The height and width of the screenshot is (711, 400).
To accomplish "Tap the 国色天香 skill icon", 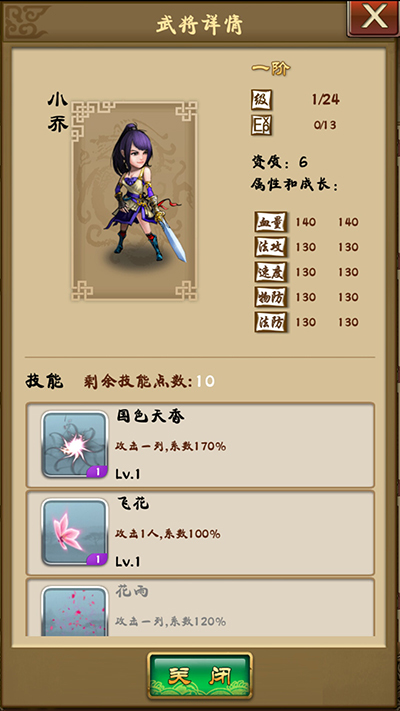I will 75,444.
